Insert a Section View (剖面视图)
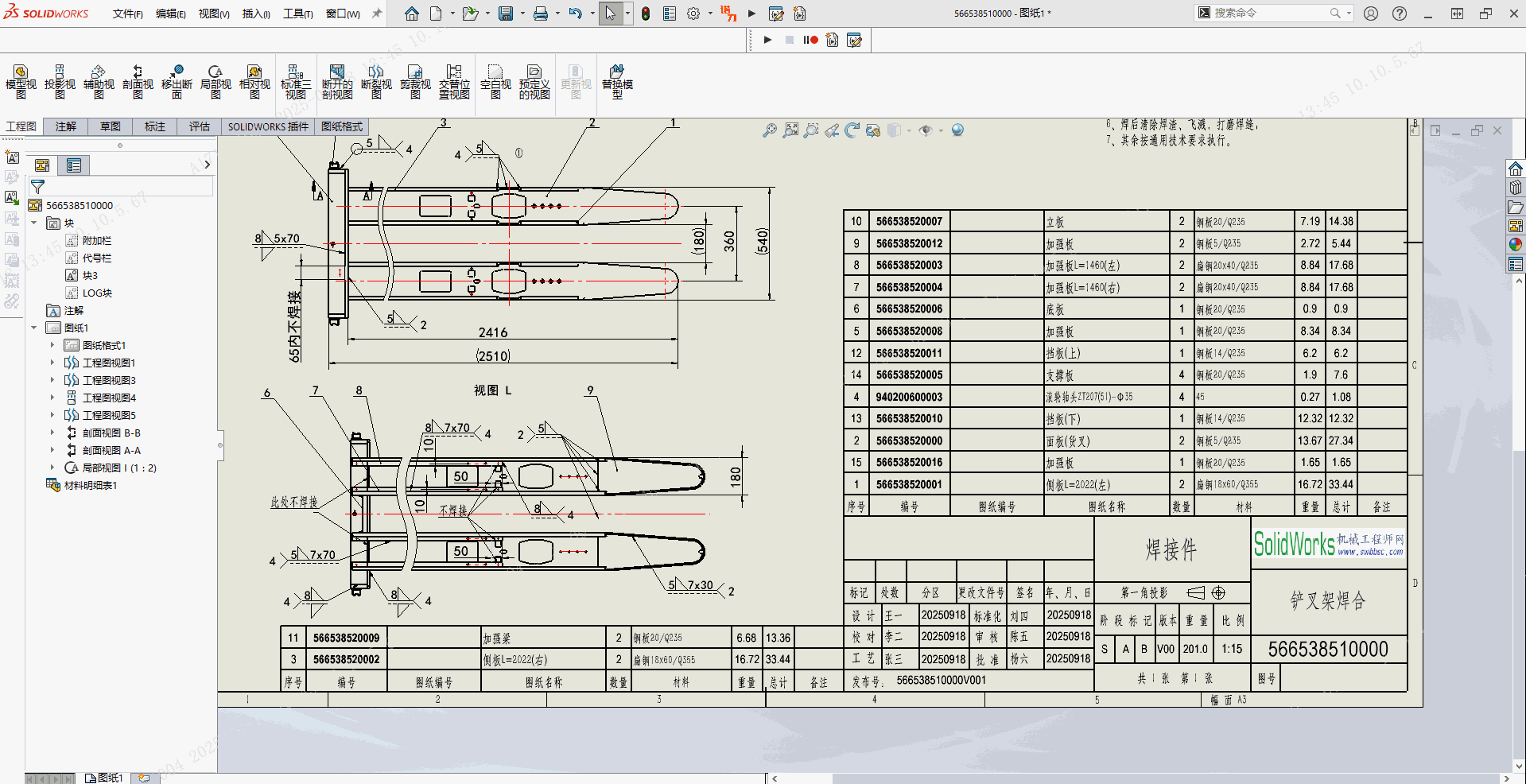 138,81
